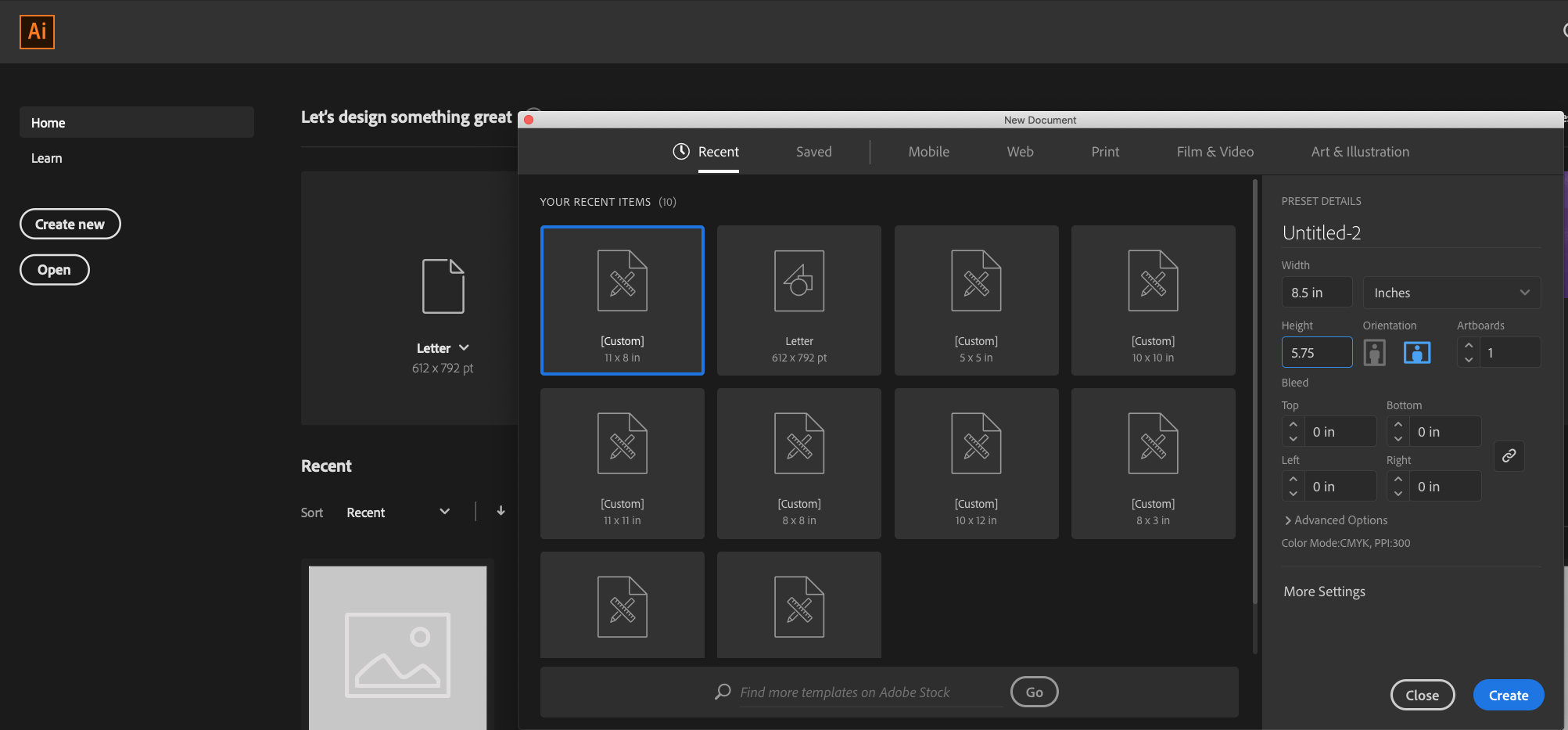Click the Go button for Adobe Stock
1568x730 pixels.
coord(1034,692)
